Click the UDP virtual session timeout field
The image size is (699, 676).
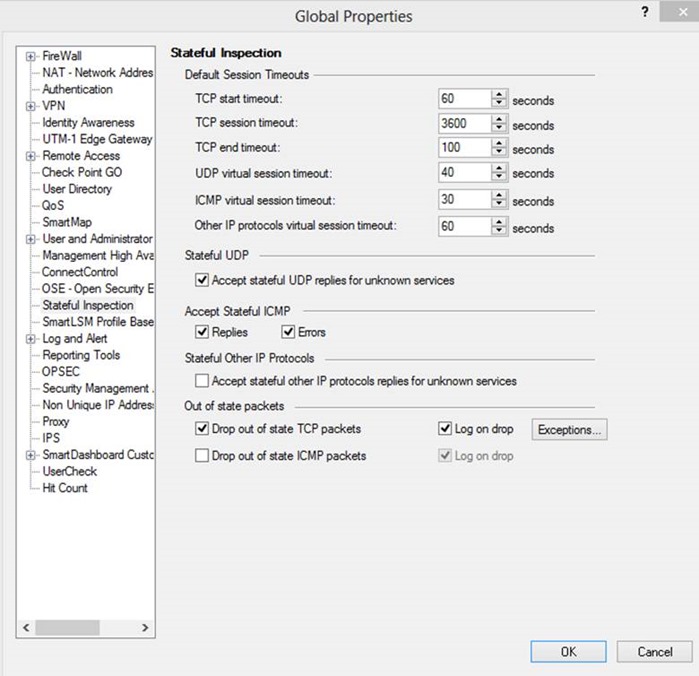(465, 173)
